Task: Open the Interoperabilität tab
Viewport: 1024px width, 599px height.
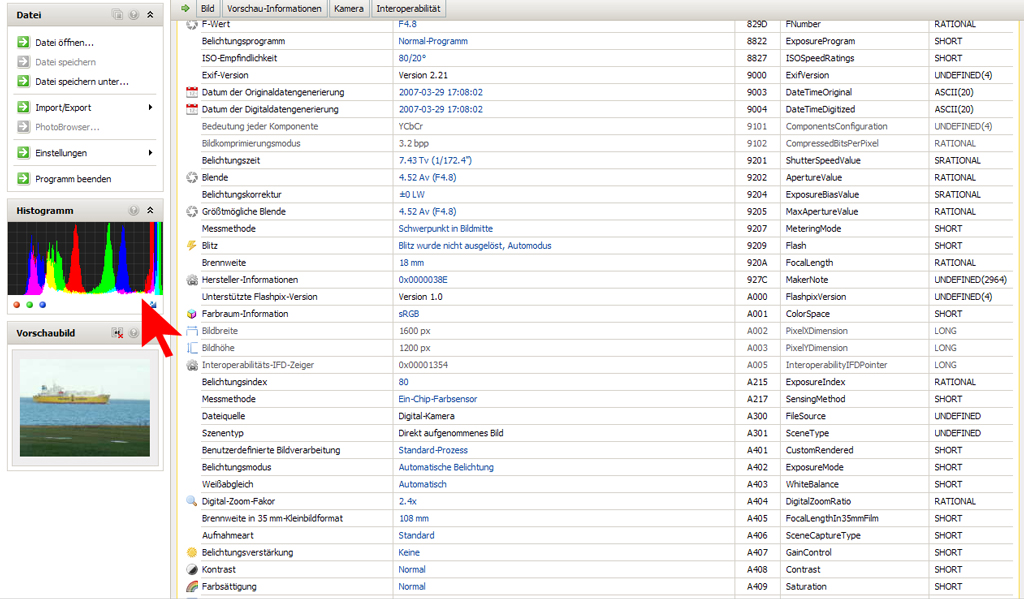Action: 408,9
